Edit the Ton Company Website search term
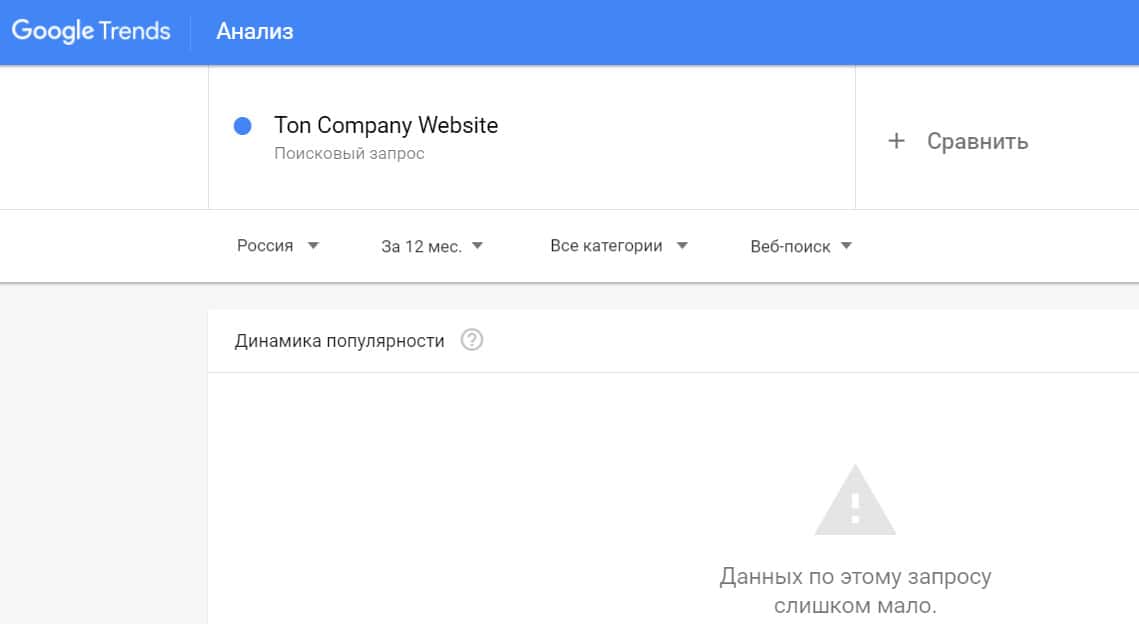The image size is (1139, 624). (x=386, y=126)
